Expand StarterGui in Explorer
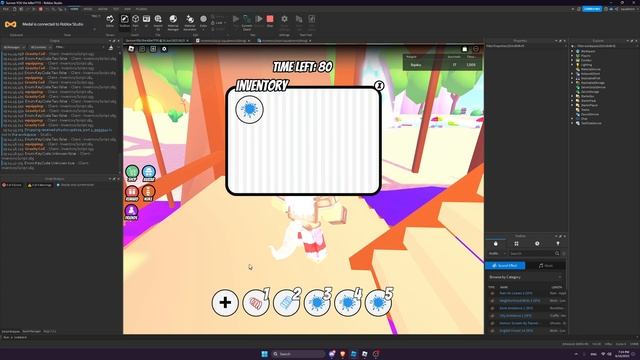Viewport: 640px width, 360px height. click(x=573, y=96)
